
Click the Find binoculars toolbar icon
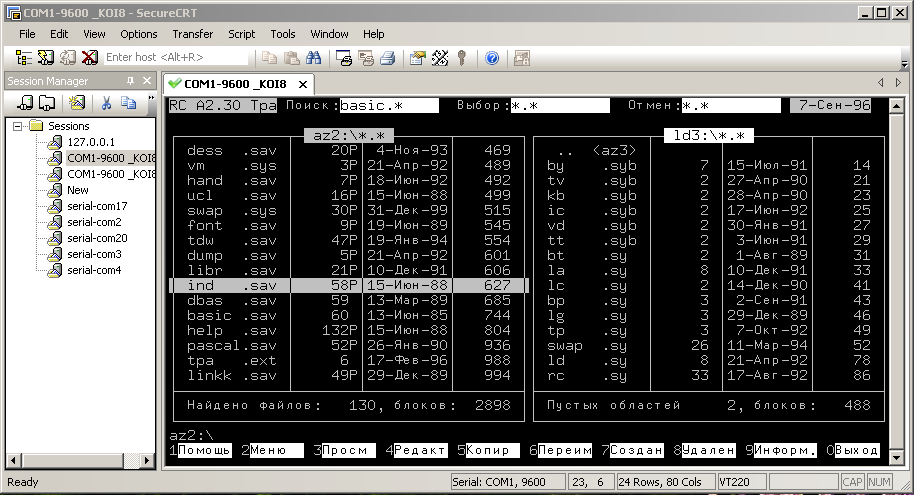312,58
